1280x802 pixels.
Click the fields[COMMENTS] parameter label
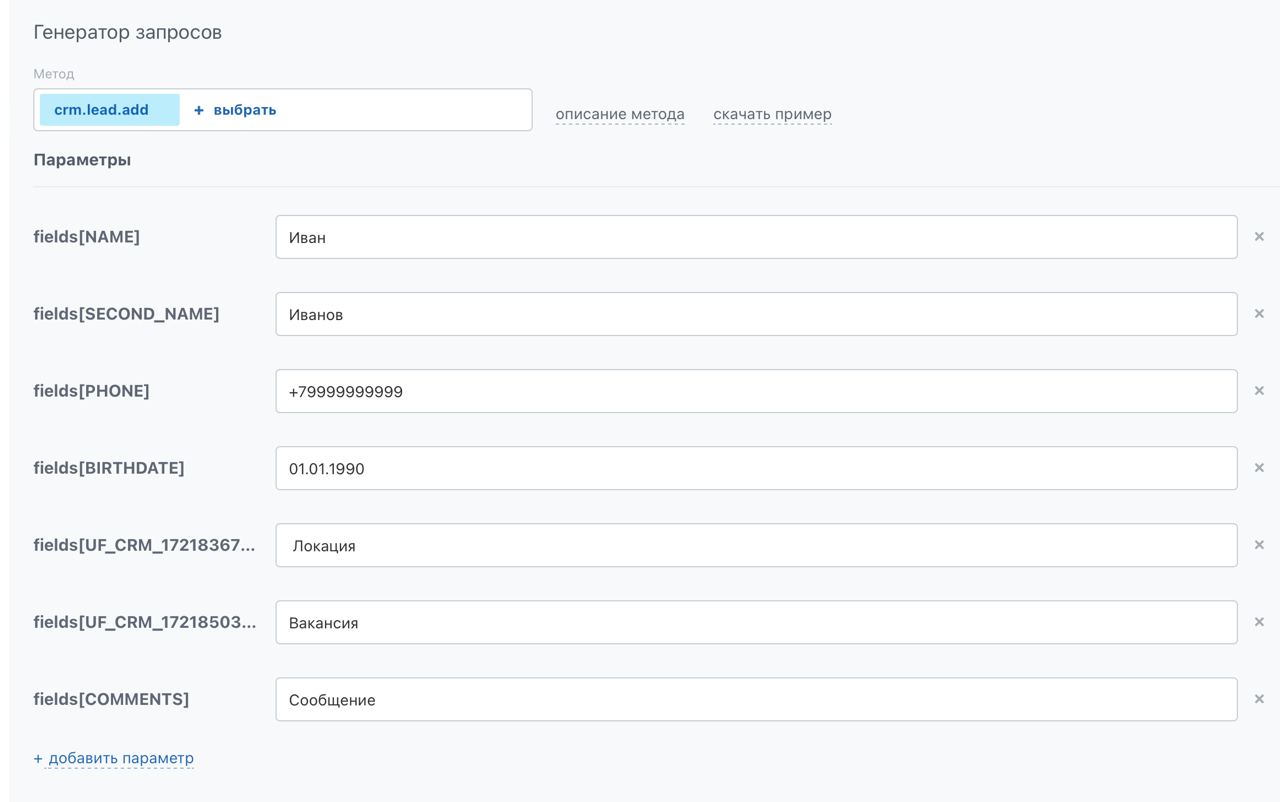[111, 699]
